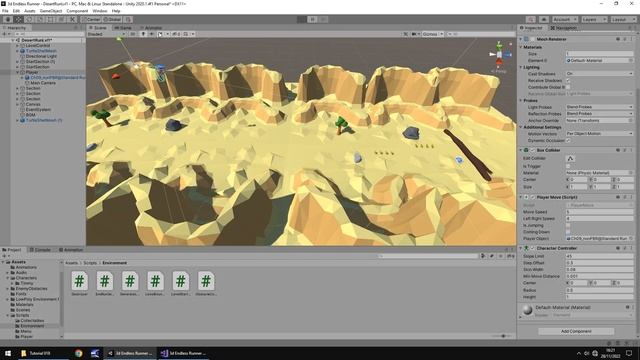
Task: Open Motion Vectors dropdown
Action: coord(599,133)
